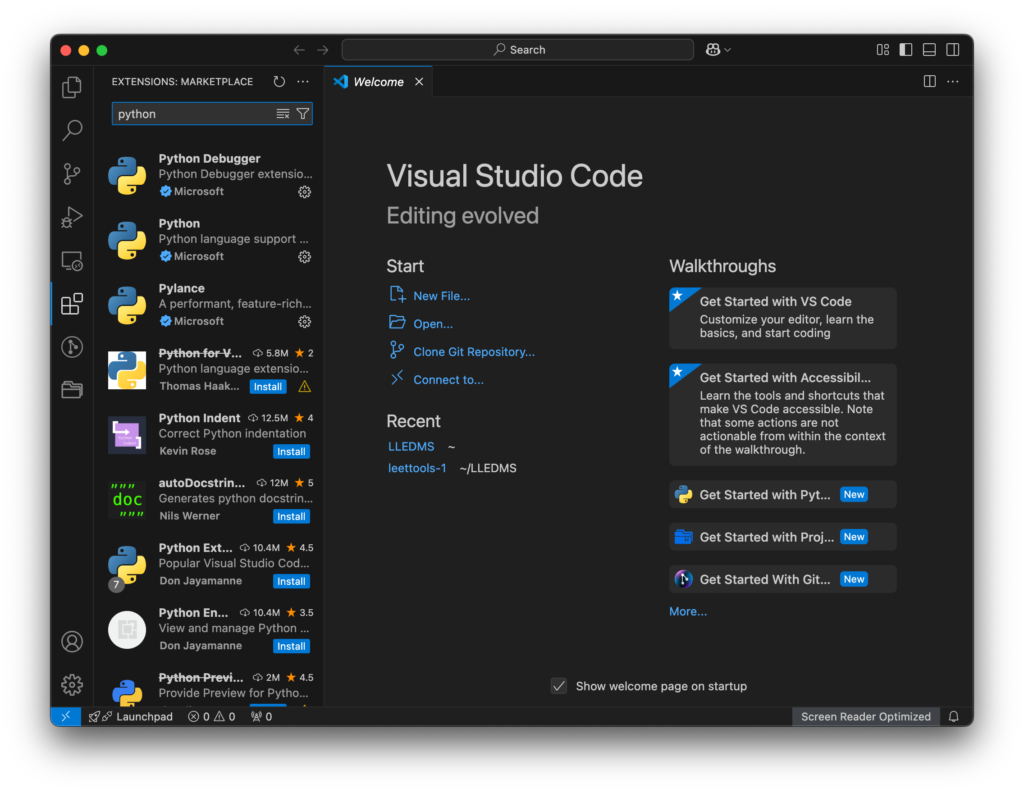Install Python for VSCode by Thomas Haakon
Screen dimensions: 1024x793
pos(268,387)
